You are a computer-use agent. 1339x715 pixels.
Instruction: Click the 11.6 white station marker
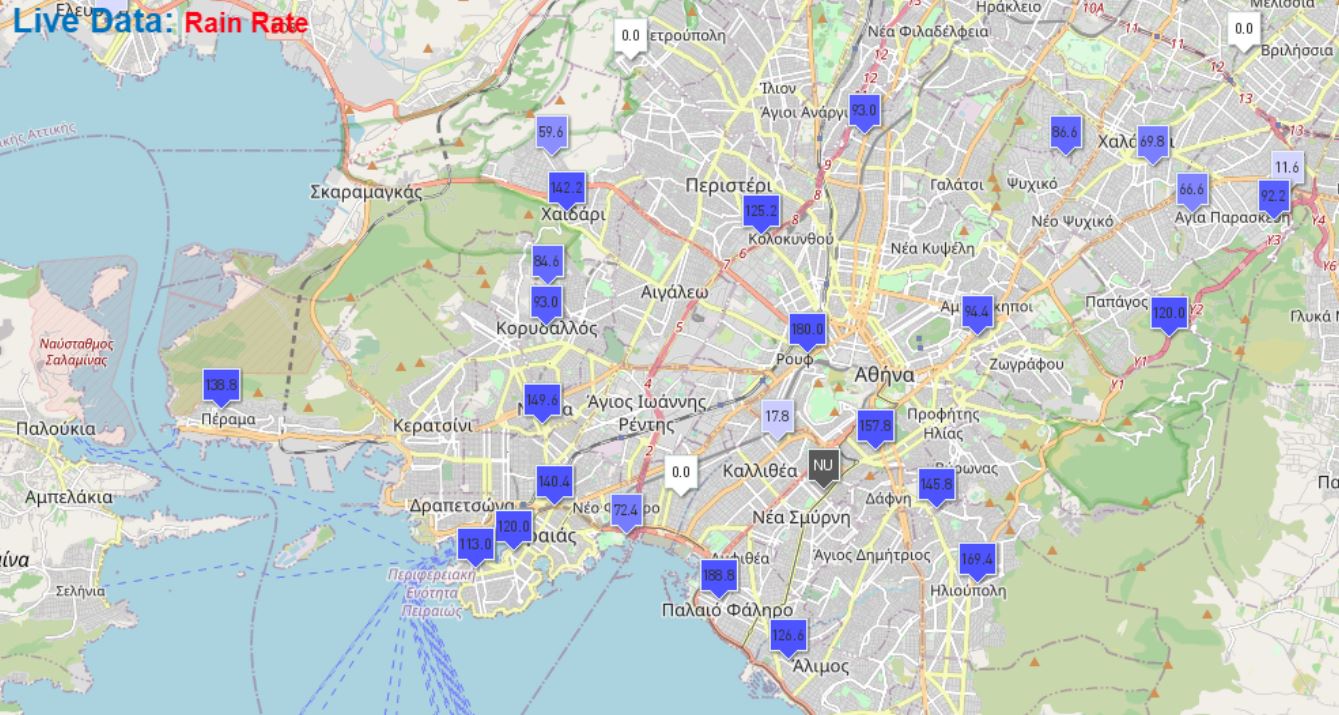tap(1287, 168)
